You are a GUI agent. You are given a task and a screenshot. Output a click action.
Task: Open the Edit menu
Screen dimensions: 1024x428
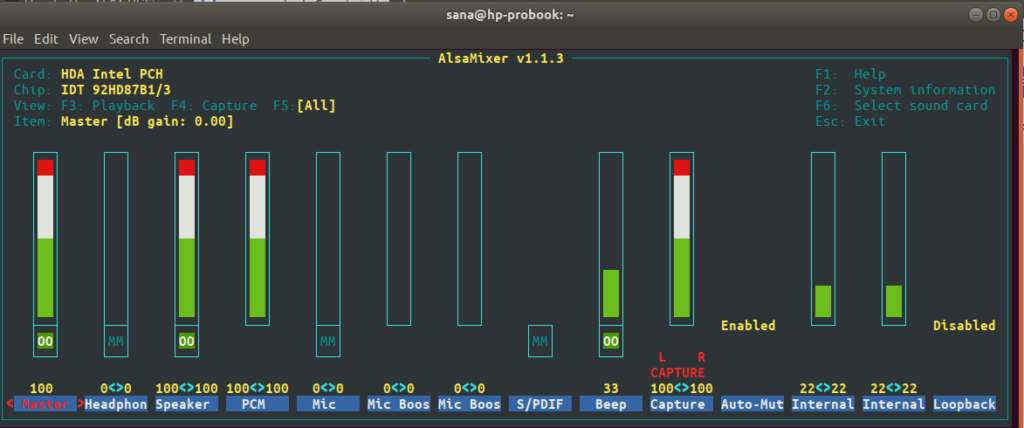[46, 39]
